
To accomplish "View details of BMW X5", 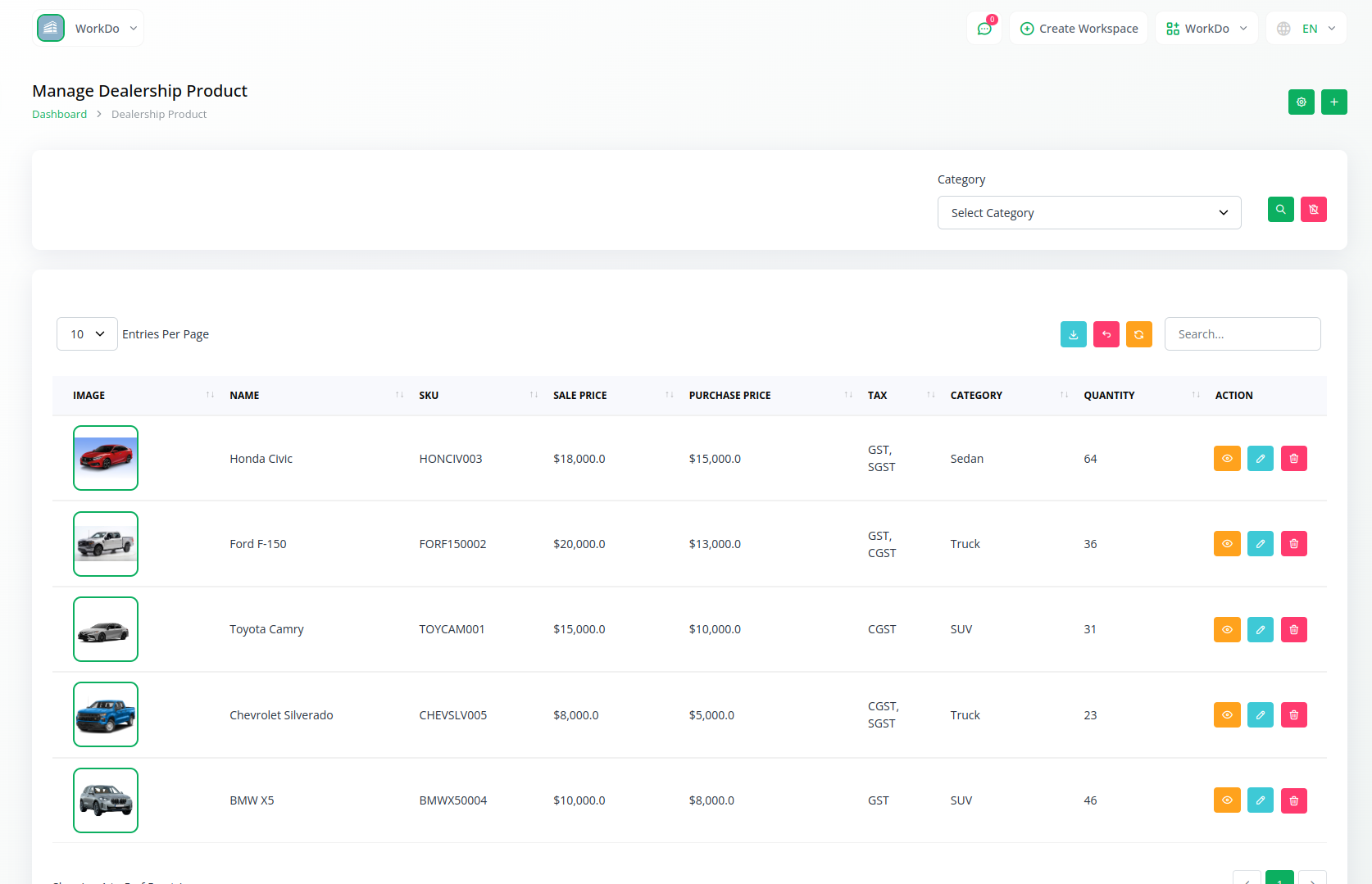I will 1227,800.
